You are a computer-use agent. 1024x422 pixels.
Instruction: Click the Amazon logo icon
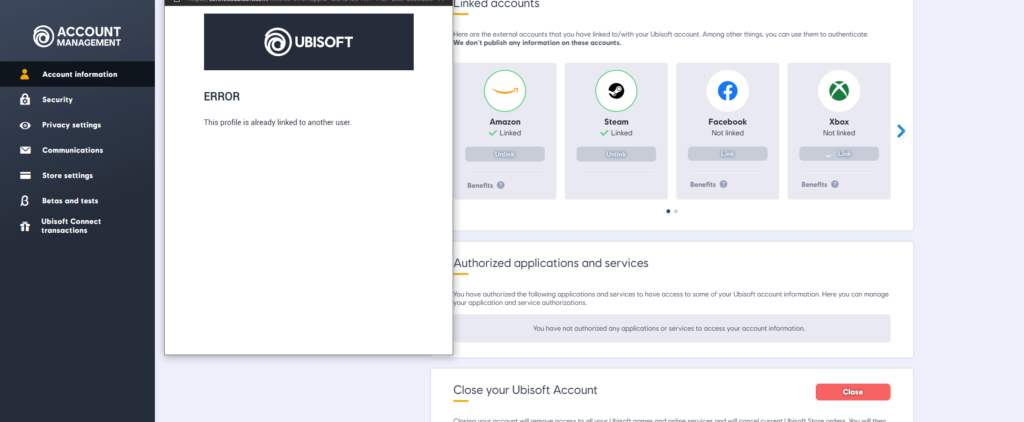[x=505, y=91]
